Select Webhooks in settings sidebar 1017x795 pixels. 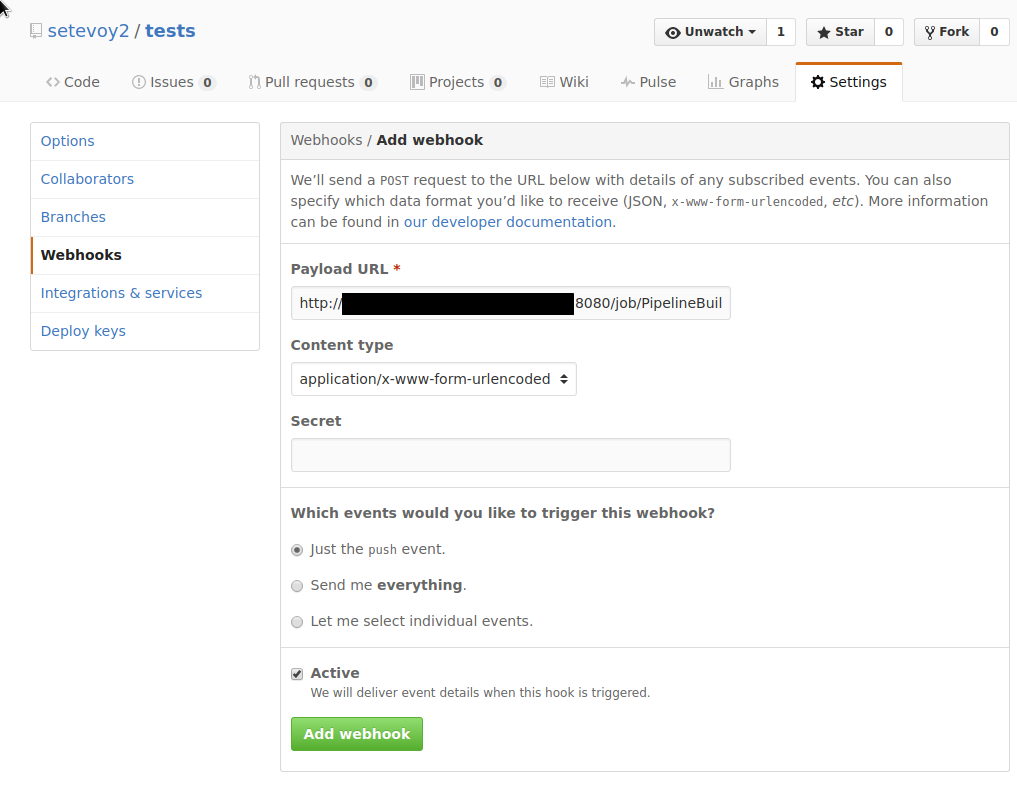pos(145,255)
